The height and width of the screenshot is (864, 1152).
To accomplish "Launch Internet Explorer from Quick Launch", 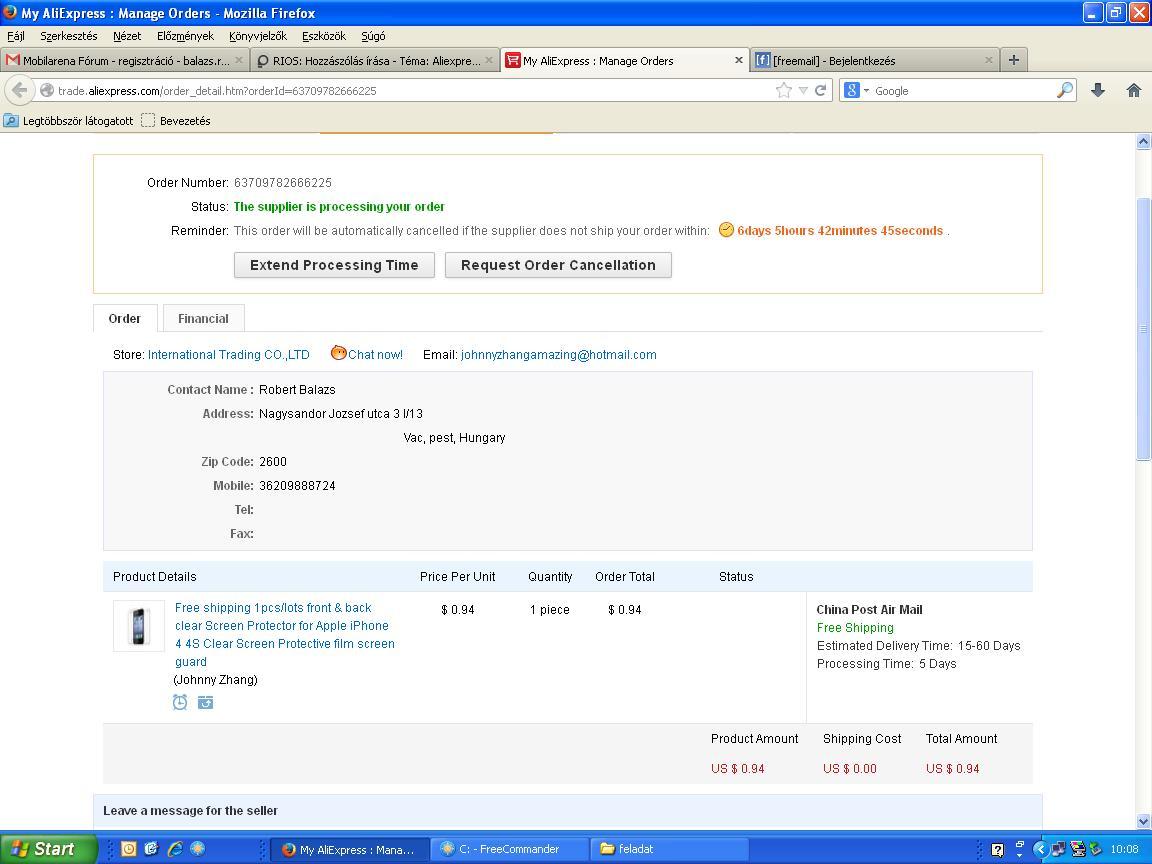I will (175, 849).
